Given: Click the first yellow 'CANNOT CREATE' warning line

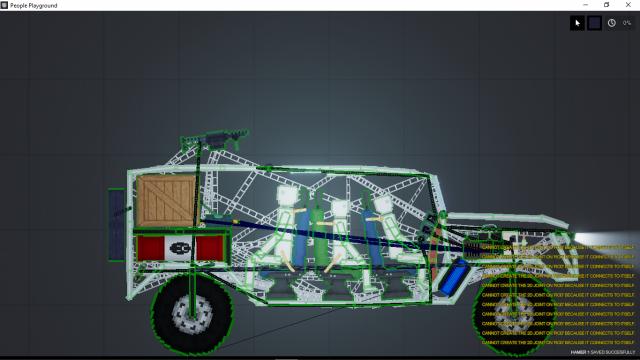Looking at the screenshot, I should 558,247.
